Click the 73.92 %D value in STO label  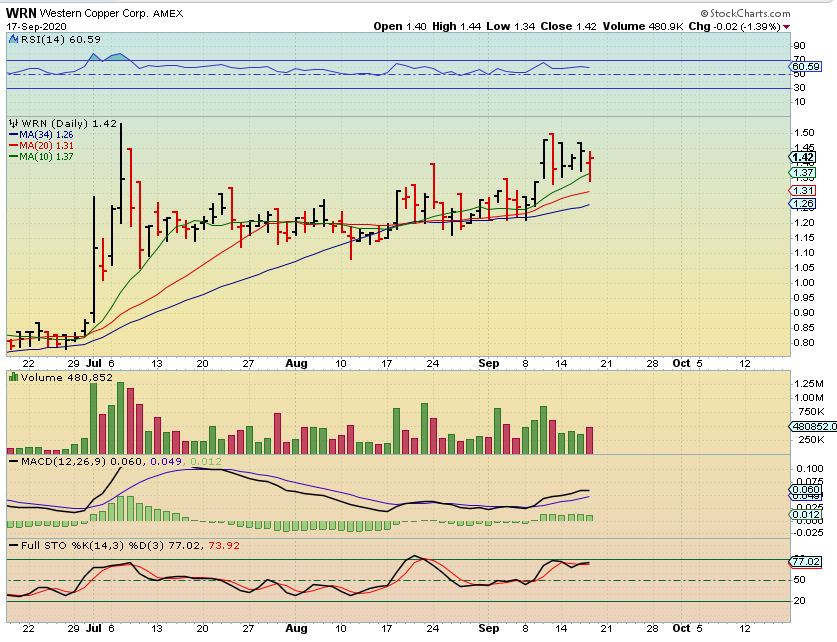coord(224,545)
